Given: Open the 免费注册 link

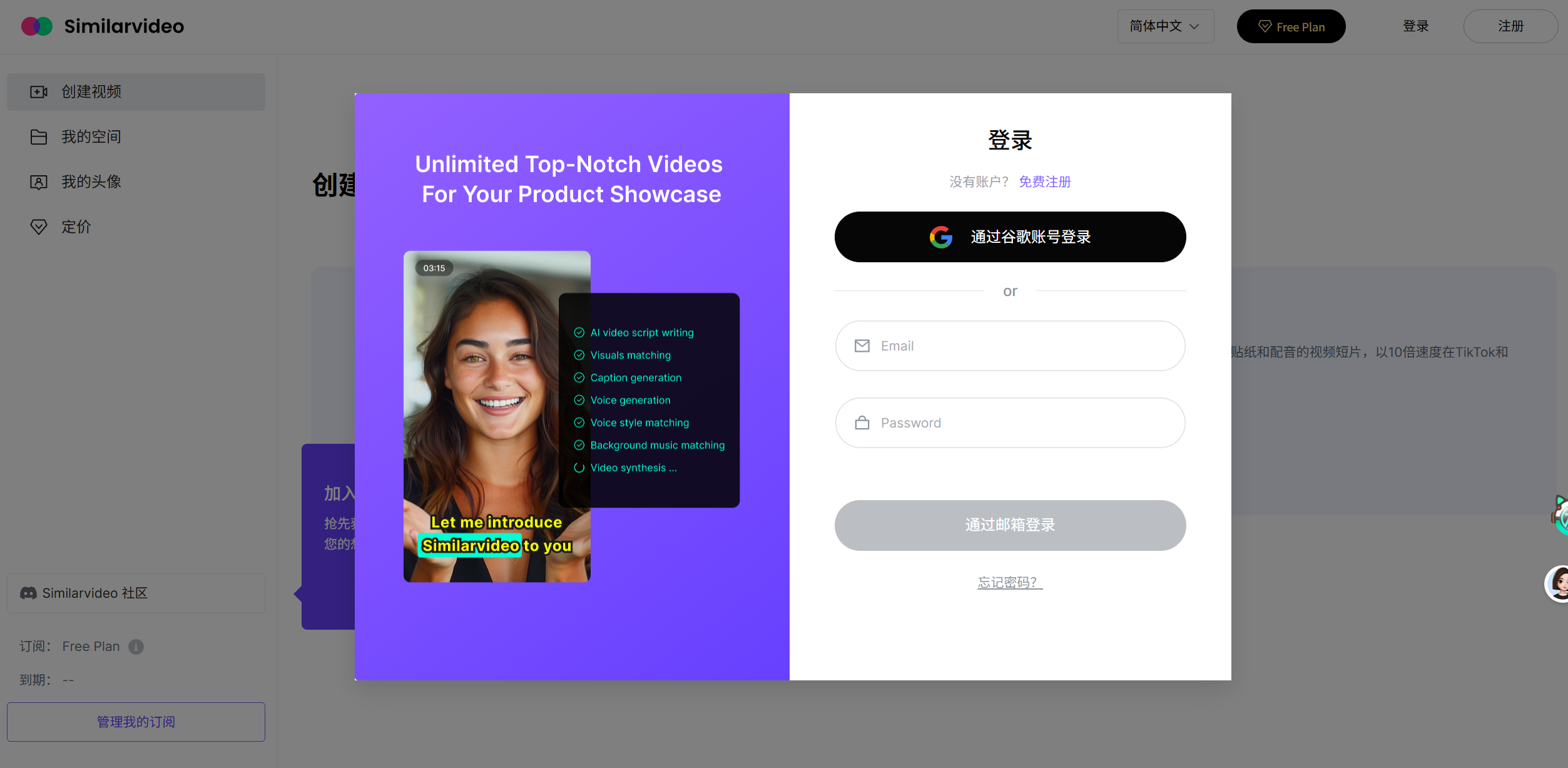Looking at the screenshot, I should [x=1044, y=182].
